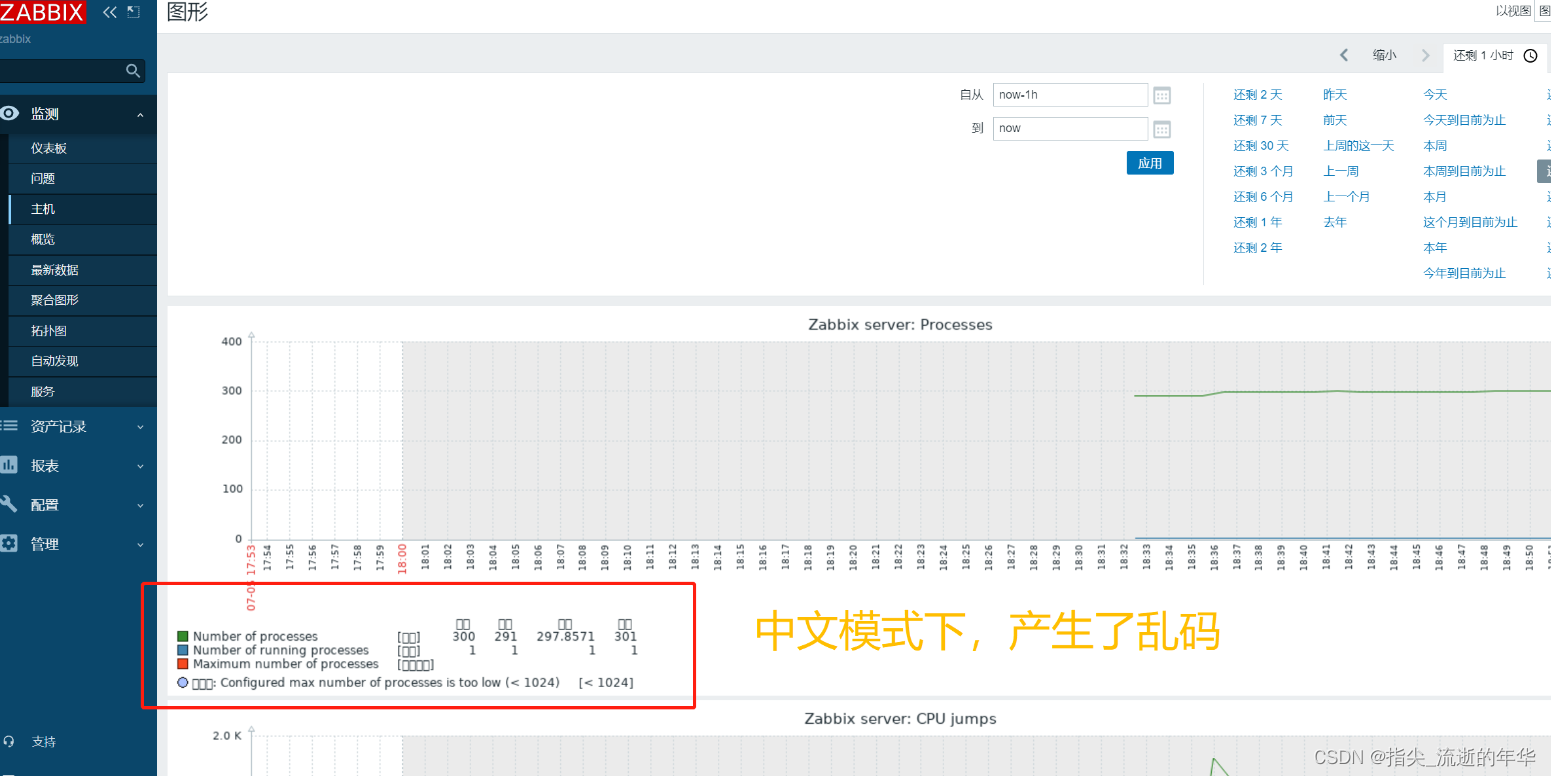The image size is (1551, 776).
Task: Select 上周的这一天 time range
Action: point(1359,146)
